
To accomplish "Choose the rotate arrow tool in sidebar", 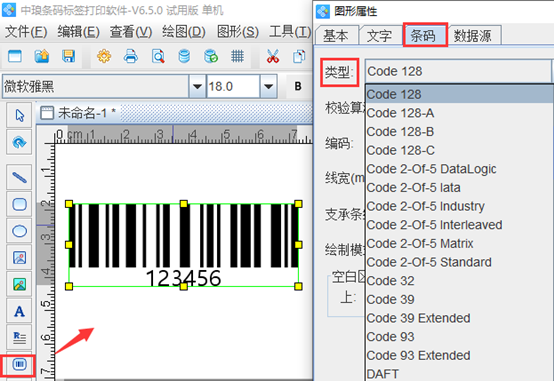I will click(19, 142).
